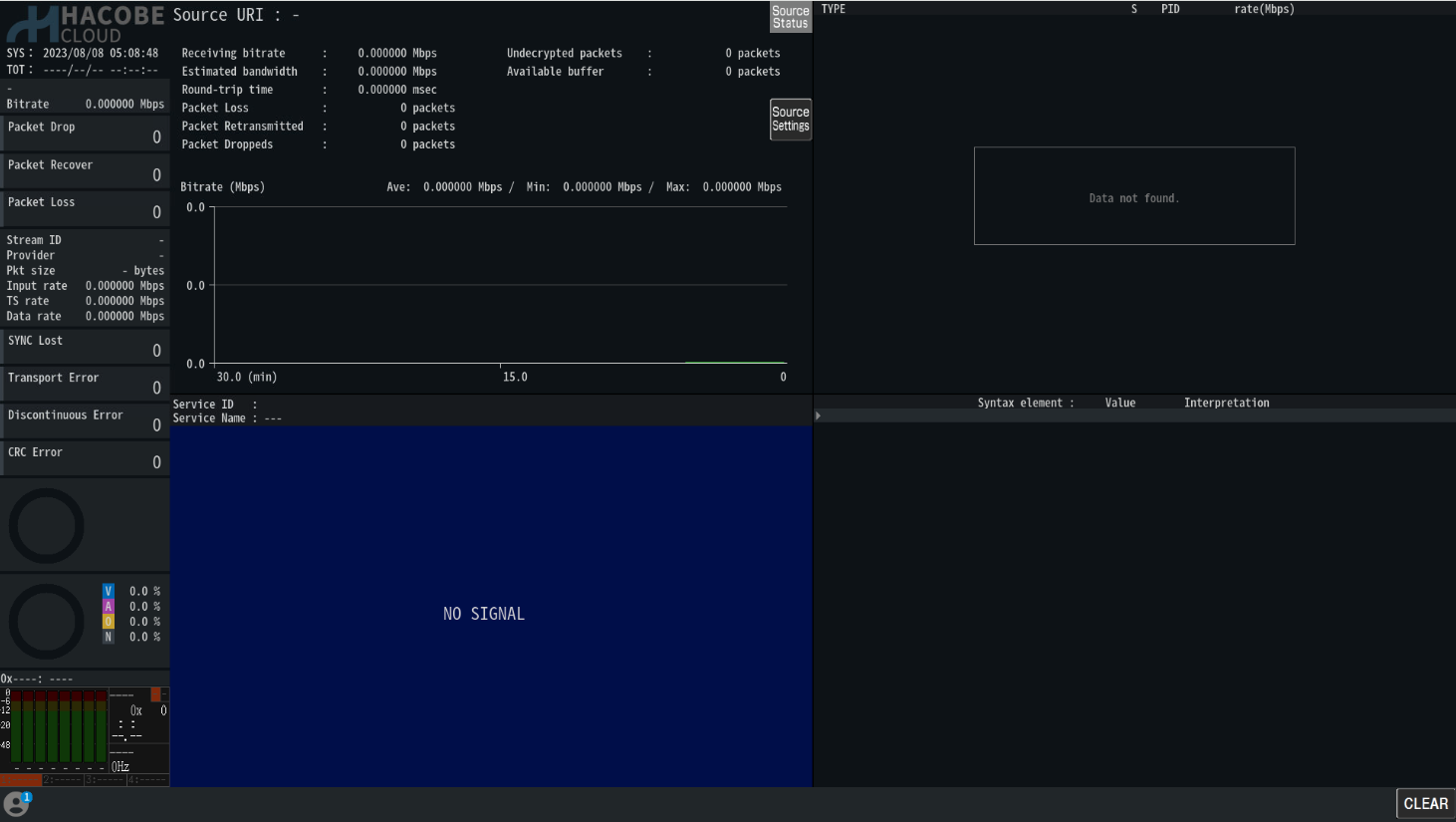Open Source Settings
Screen dimensions: 1456x822
(791, 120)
